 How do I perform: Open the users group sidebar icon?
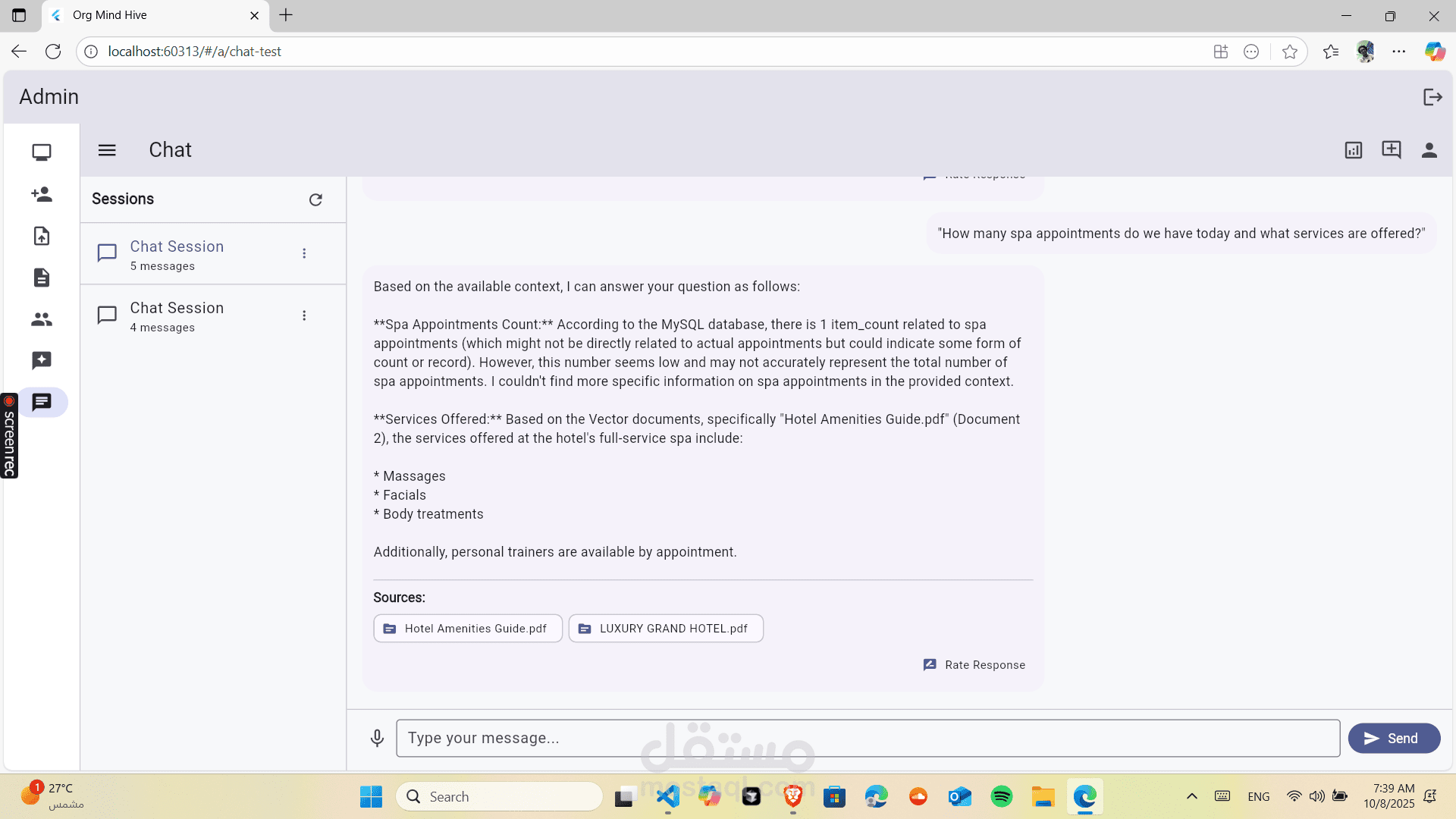[42, 319]
